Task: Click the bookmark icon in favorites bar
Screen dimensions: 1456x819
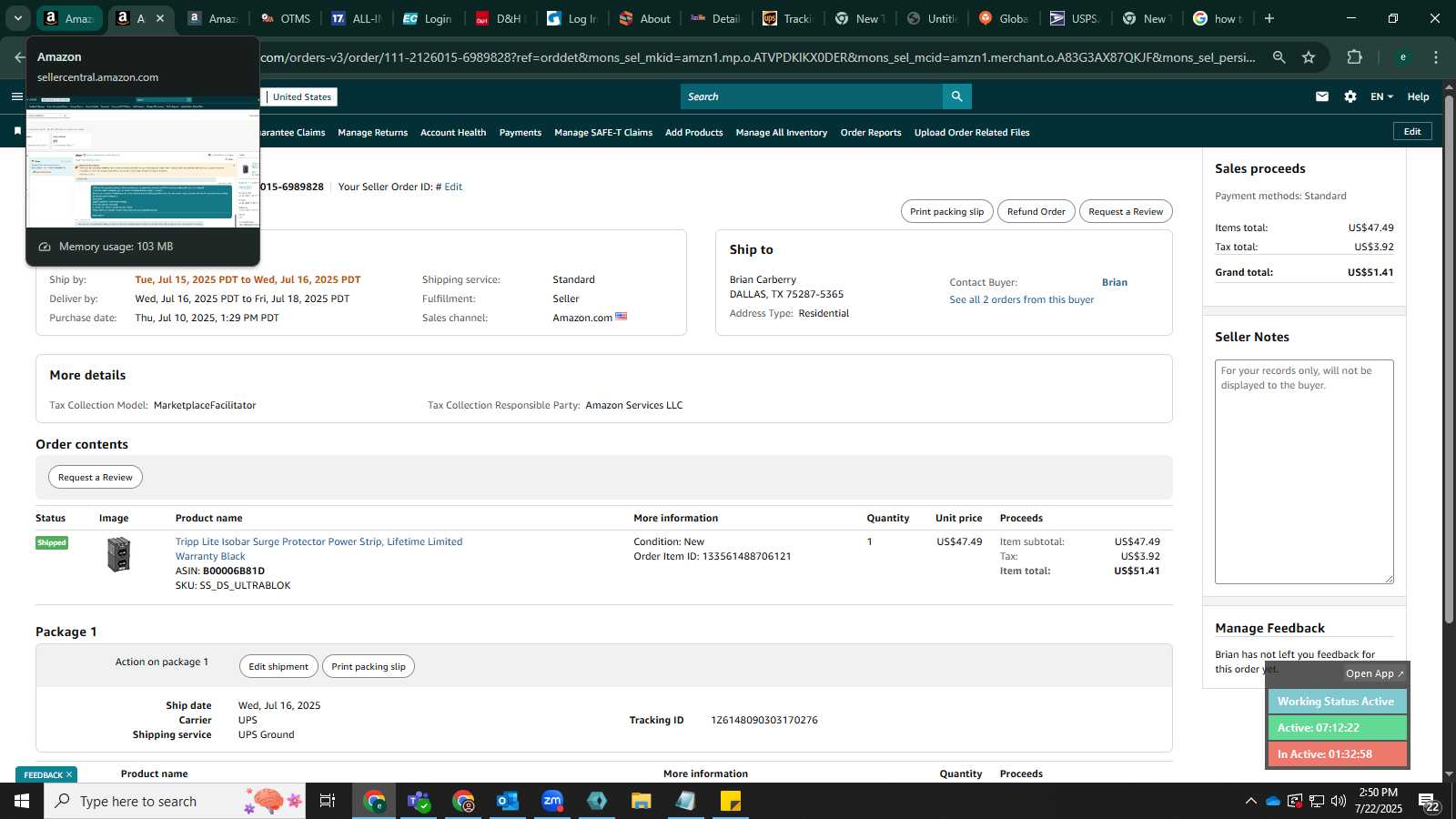Action: tap(17, 132)
